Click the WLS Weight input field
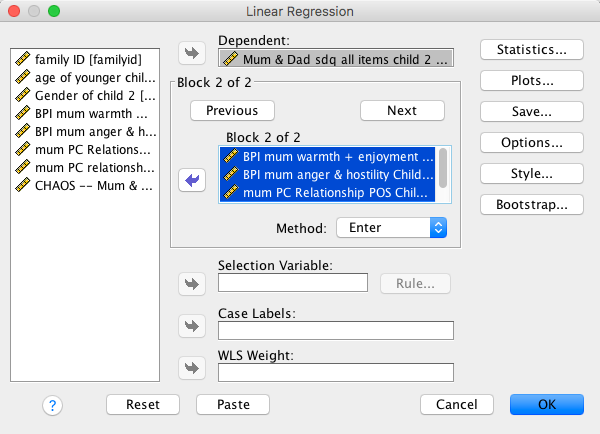 (x=335, y=372)
